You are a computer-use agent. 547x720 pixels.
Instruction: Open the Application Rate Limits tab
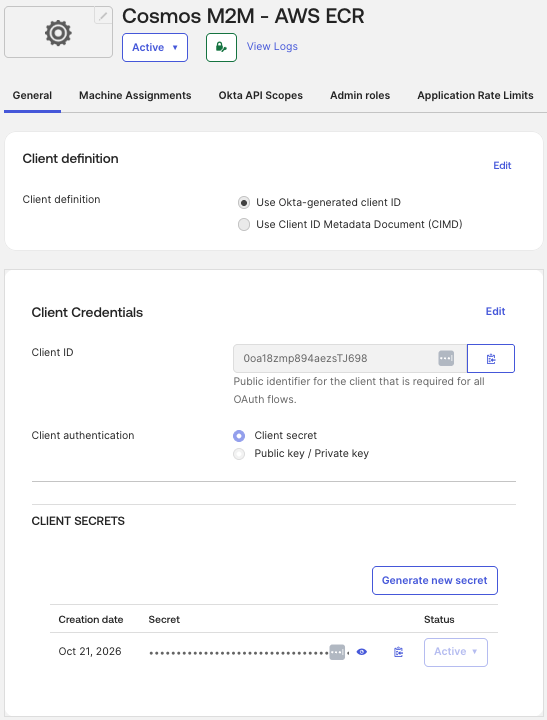475,96
